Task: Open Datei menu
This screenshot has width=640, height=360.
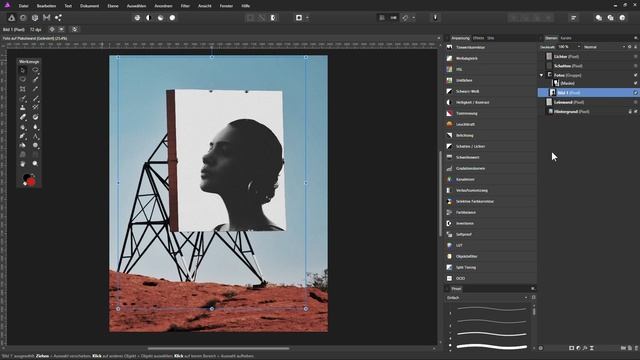Action: [x=24, y=6]
